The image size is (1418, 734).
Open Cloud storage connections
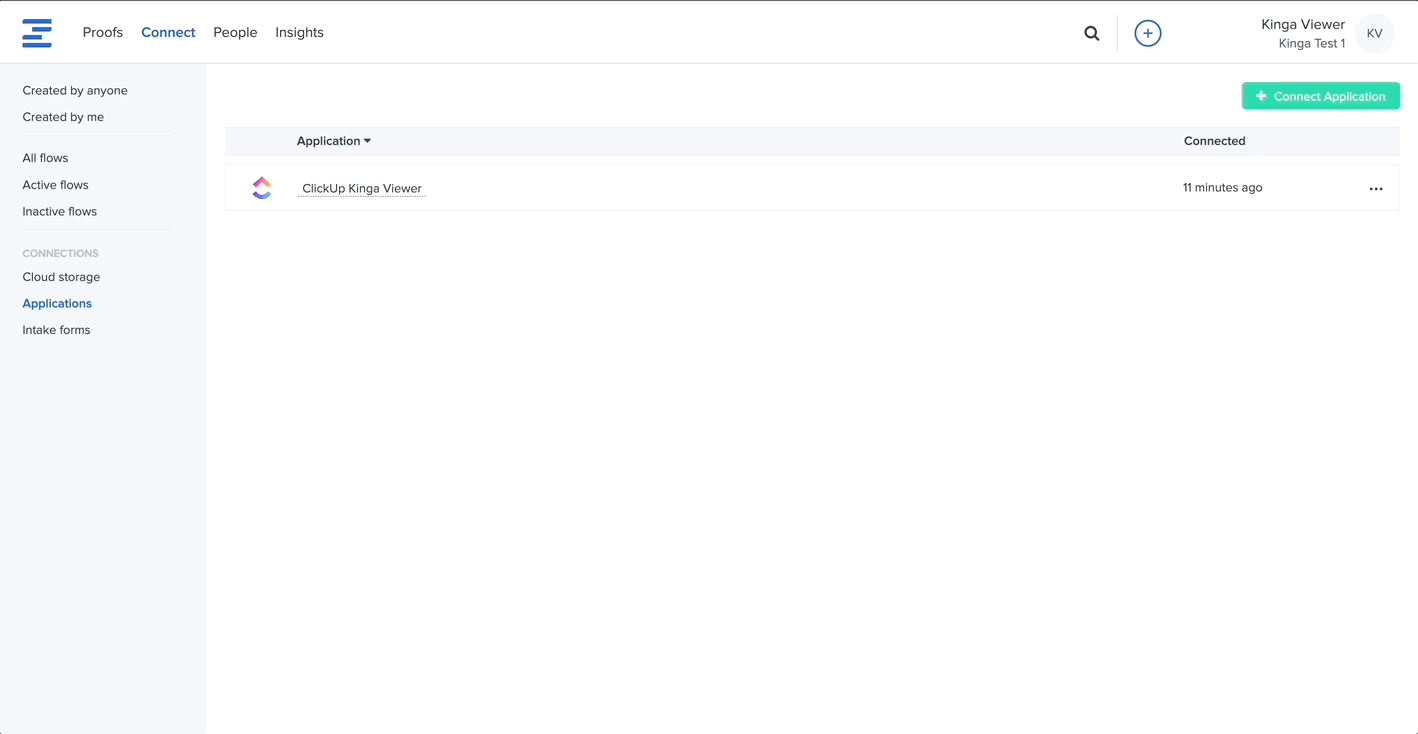[61, 277]
